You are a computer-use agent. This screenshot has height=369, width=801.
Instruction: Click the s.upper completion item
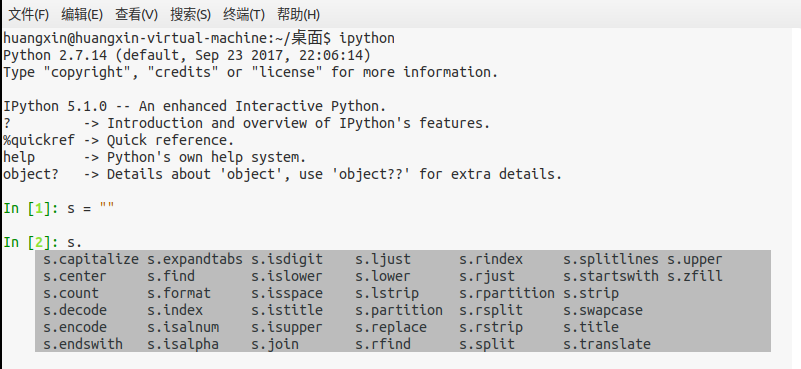pyautogui.click(x=695, y=260)
